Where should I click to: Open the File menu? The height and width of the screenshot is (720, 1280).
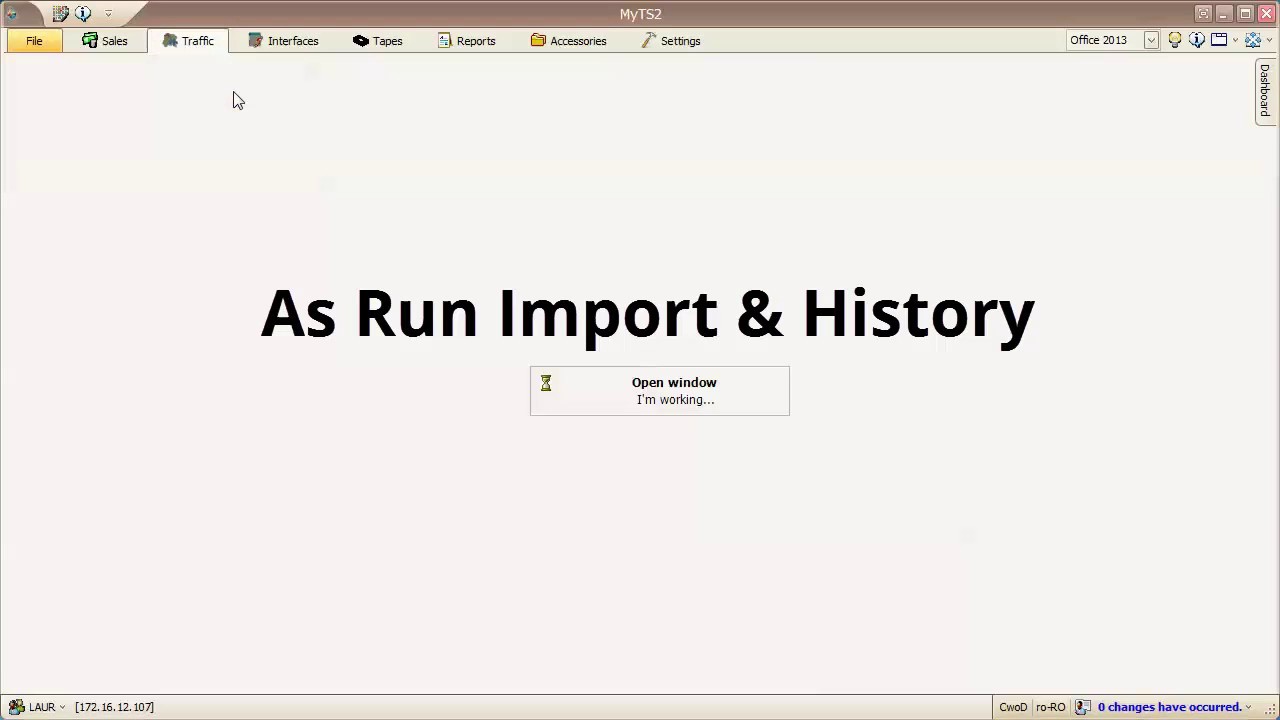(x=34, y=41)
